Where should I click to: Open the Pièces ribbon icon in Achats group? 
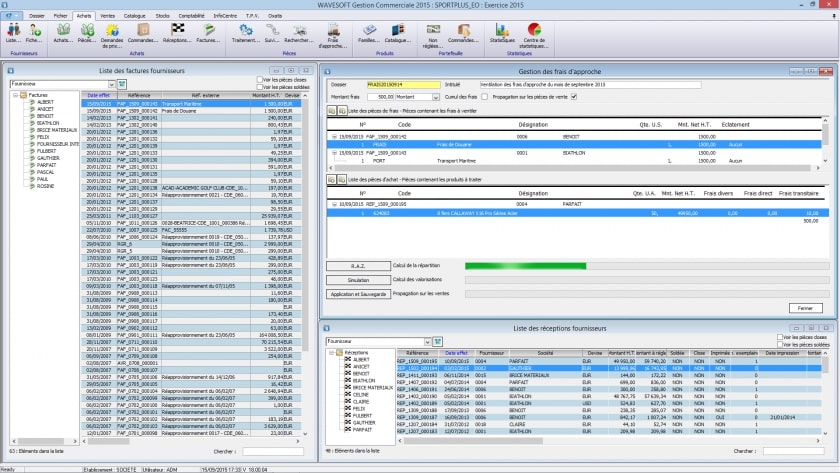pos(87,34)
